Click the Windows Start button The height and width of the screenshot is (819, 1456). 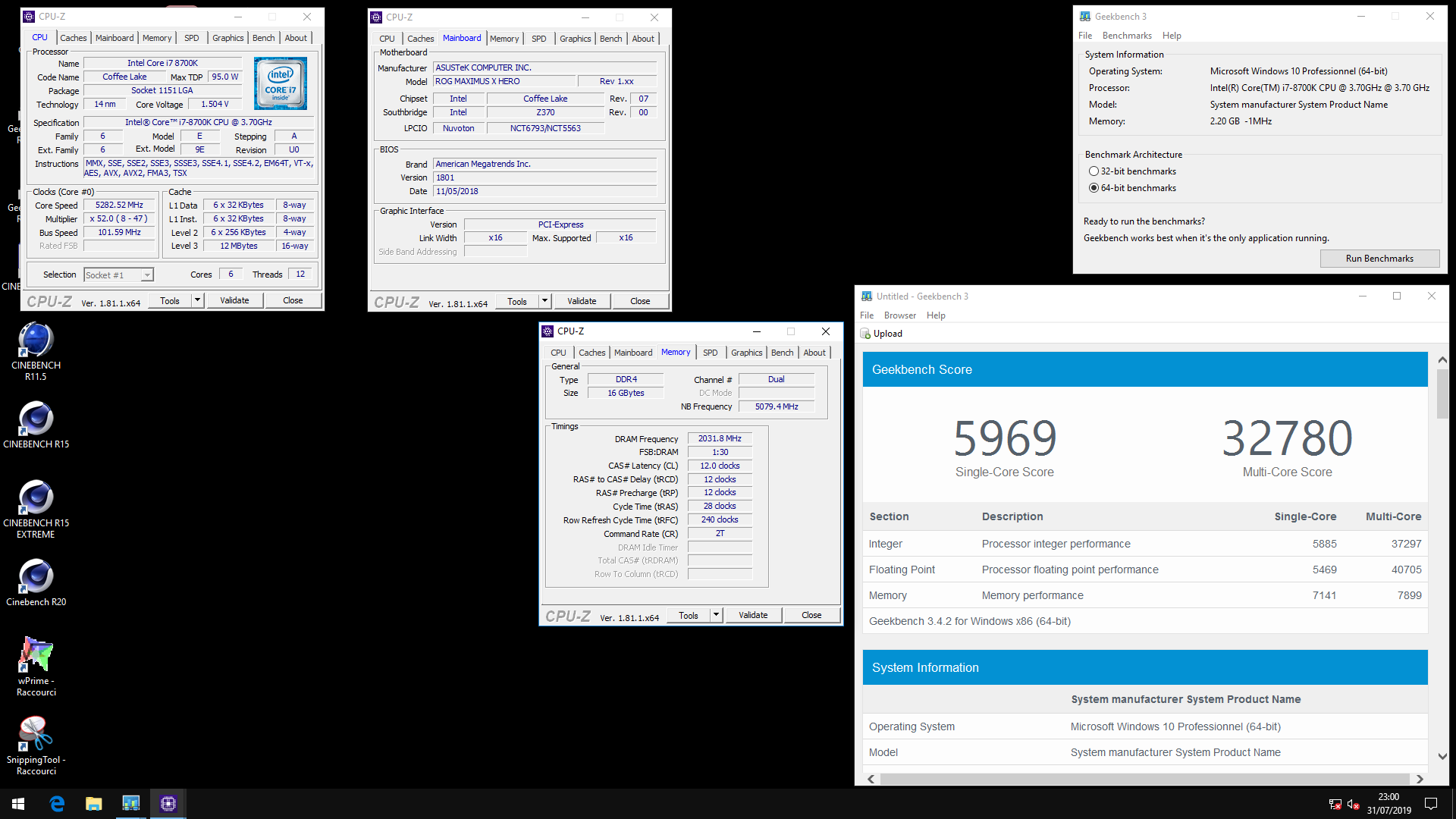(18, 804)
